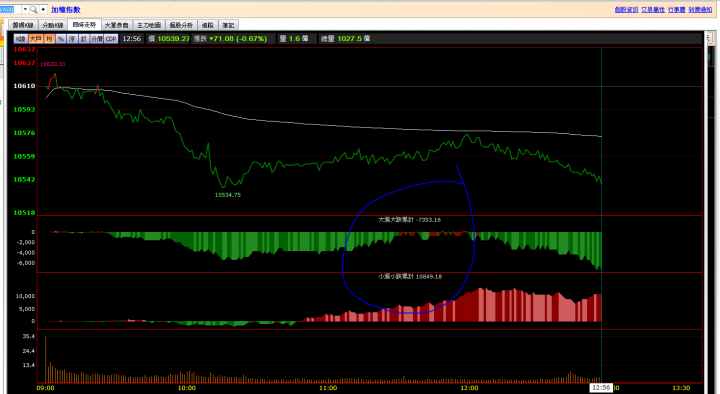Image resolution: width=720 pixels, height=394 pixels.
Task: Click the 13:30 time axis label
Action: 681,388
